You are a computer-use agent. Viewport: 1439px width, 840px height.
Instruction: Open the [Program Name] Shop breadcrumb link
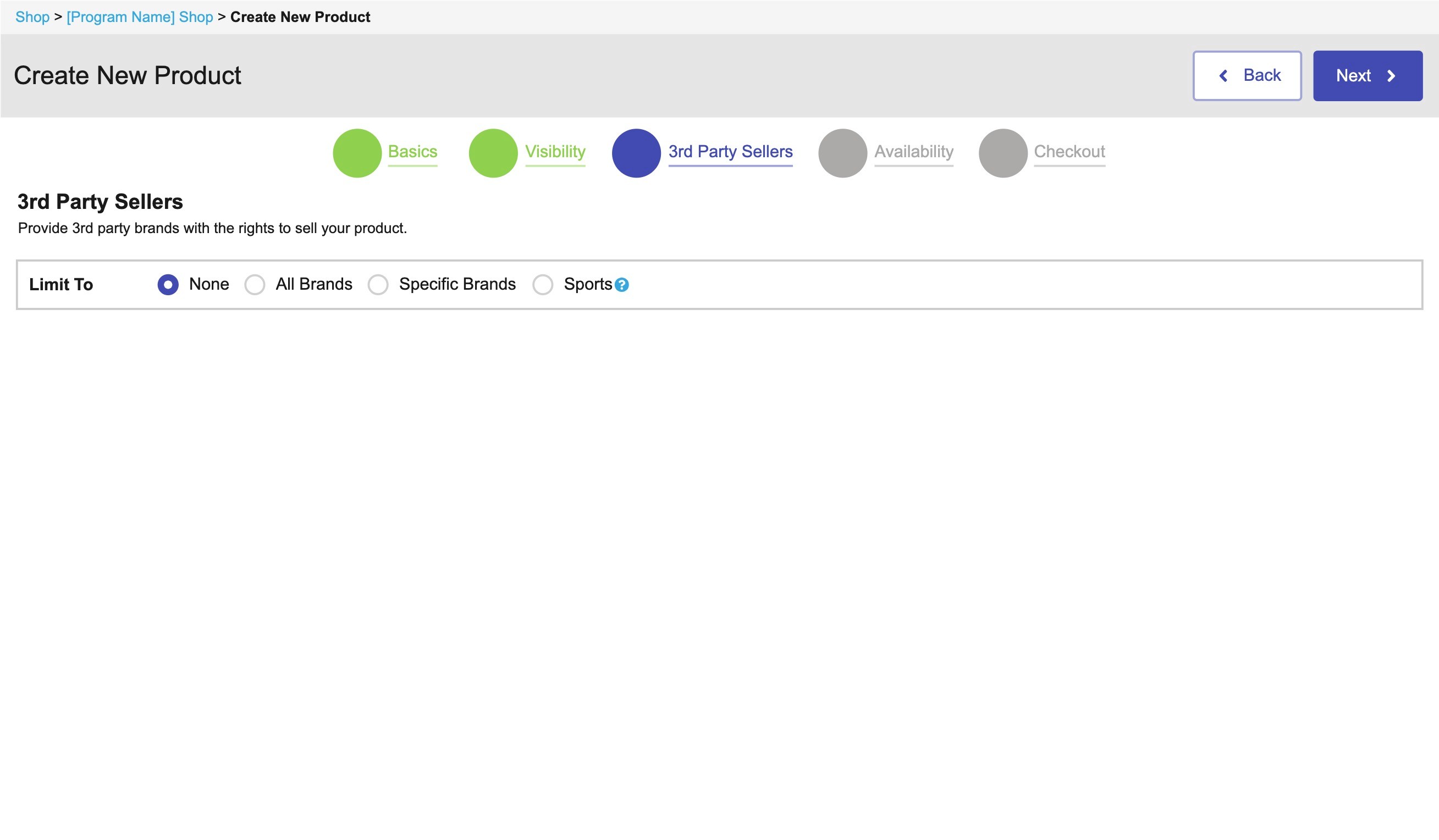pyautogui.click(x=139, y=17)
